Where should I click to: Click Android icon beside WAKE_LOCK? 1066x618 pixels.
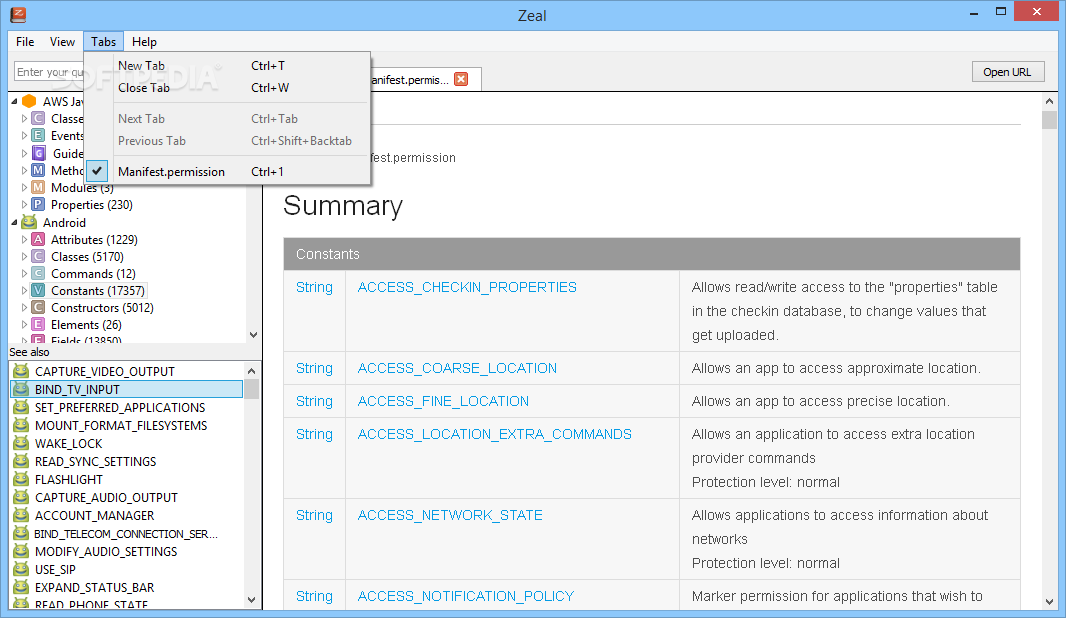pos(22,443)
